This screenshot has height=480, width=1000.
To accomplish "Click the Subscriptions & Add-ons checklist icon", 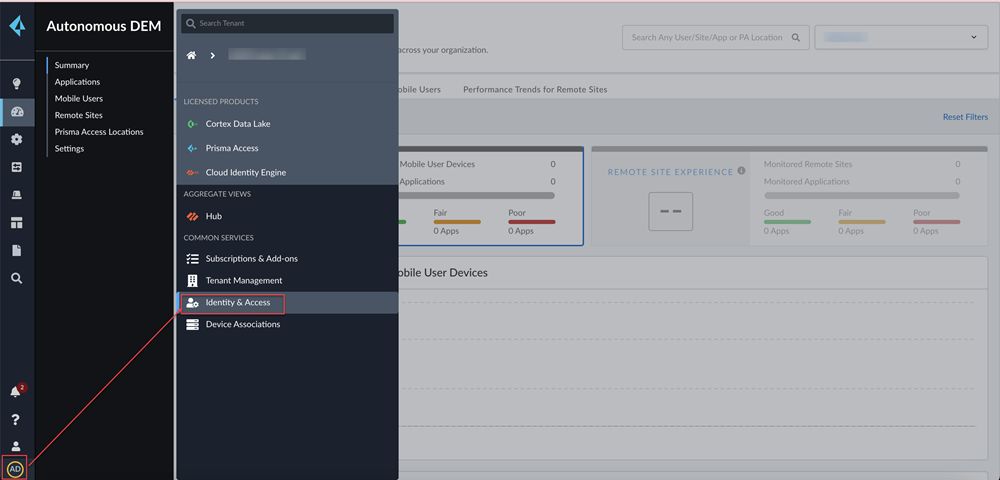I will tap(192, 259).
